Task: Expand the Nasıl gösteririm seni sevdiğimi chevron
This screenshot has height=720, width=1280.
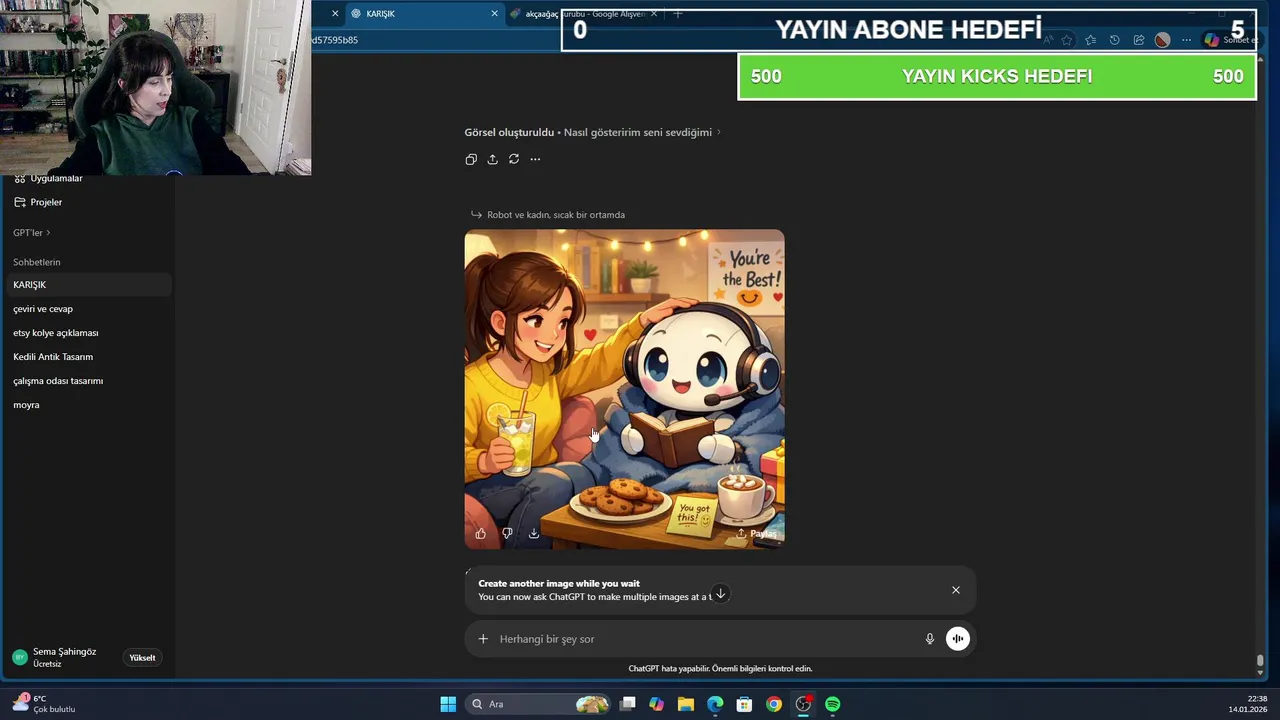Action: pos(718,132)
